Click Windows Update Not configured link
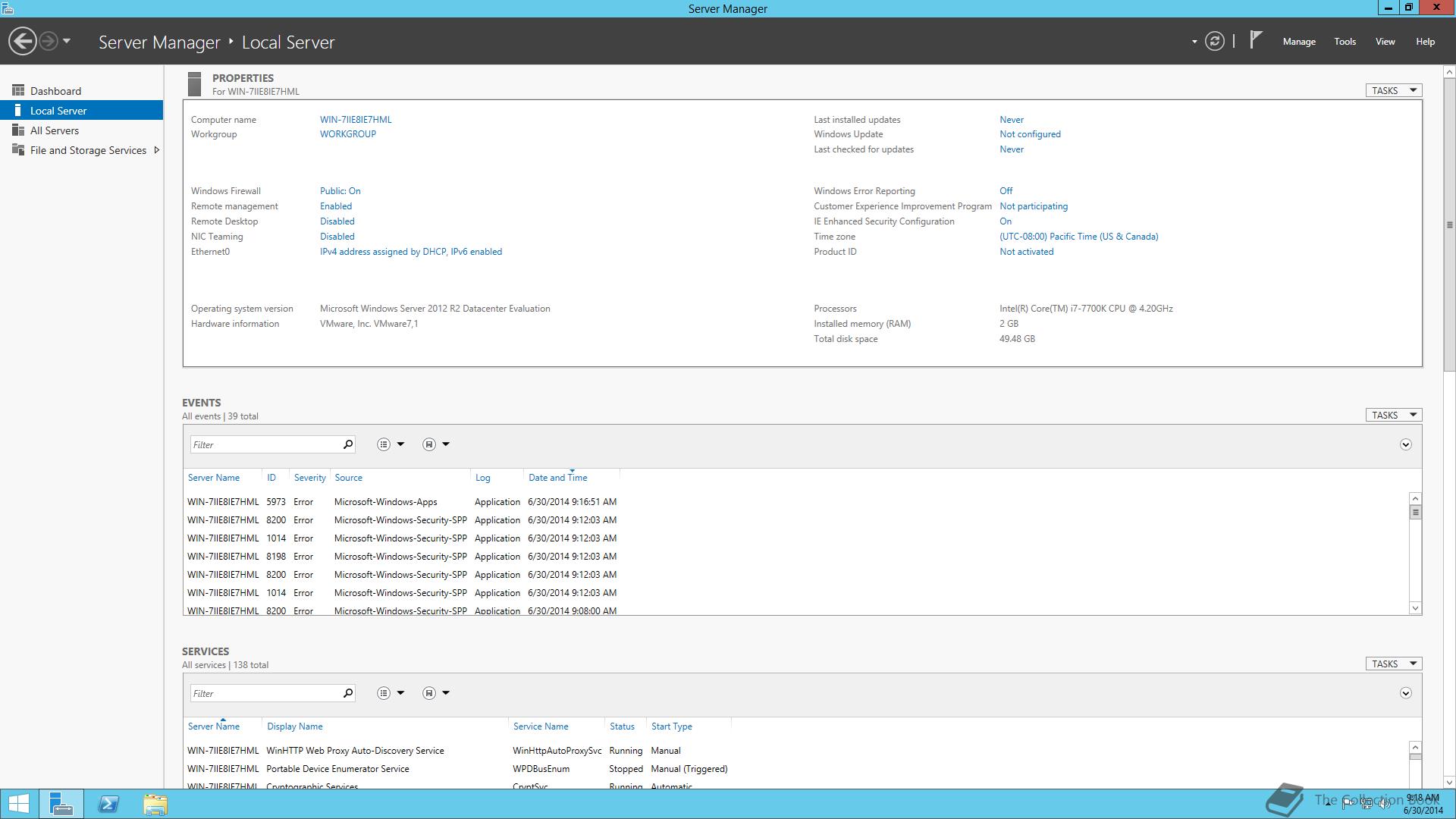 1030,134
